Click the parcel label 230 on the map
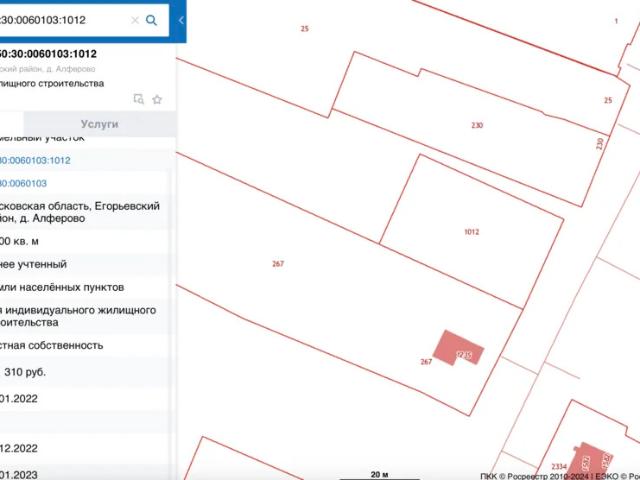 pos(477,125)
